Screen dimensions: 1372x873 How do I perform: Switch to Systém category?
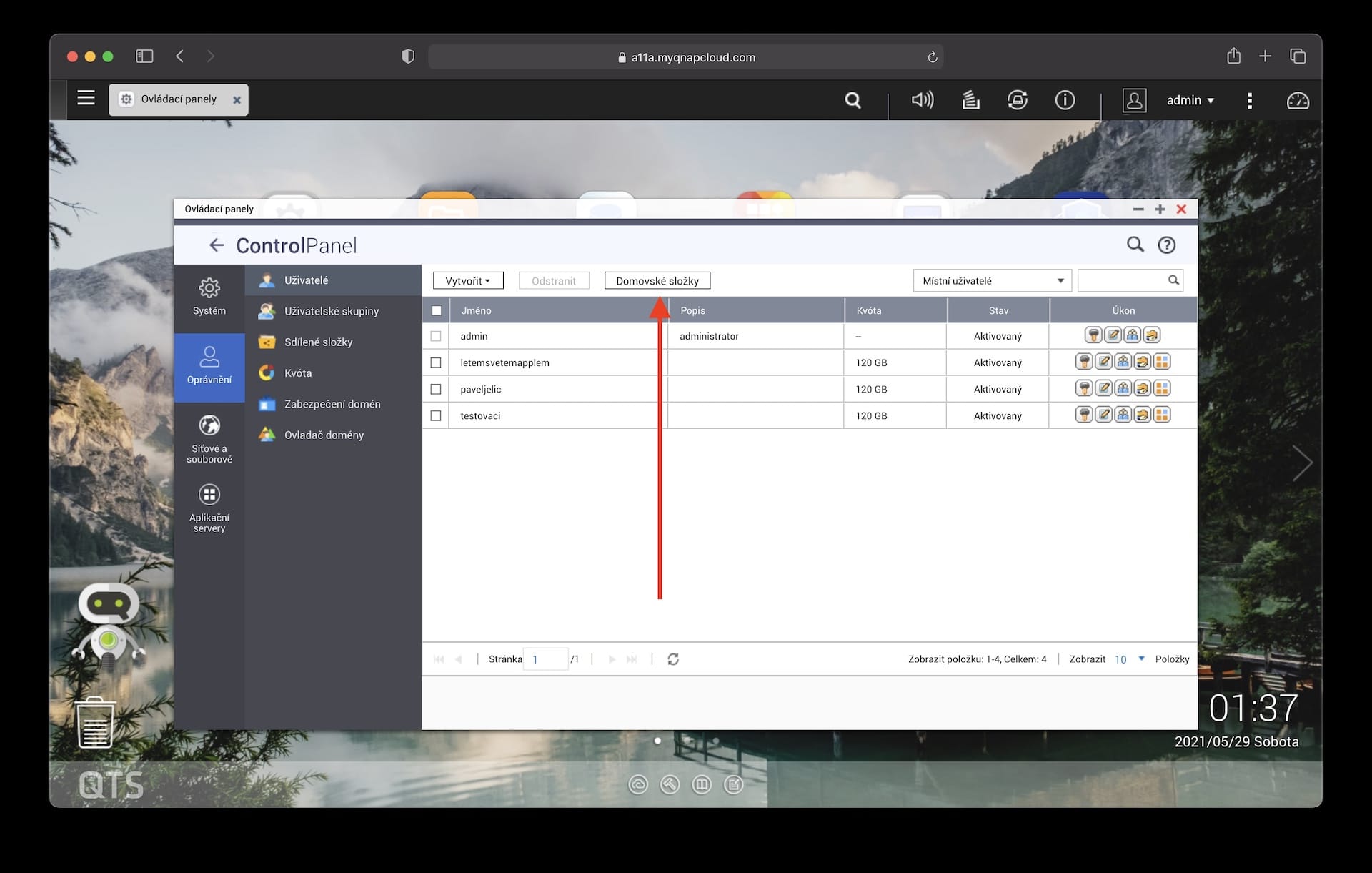[209, 297]
